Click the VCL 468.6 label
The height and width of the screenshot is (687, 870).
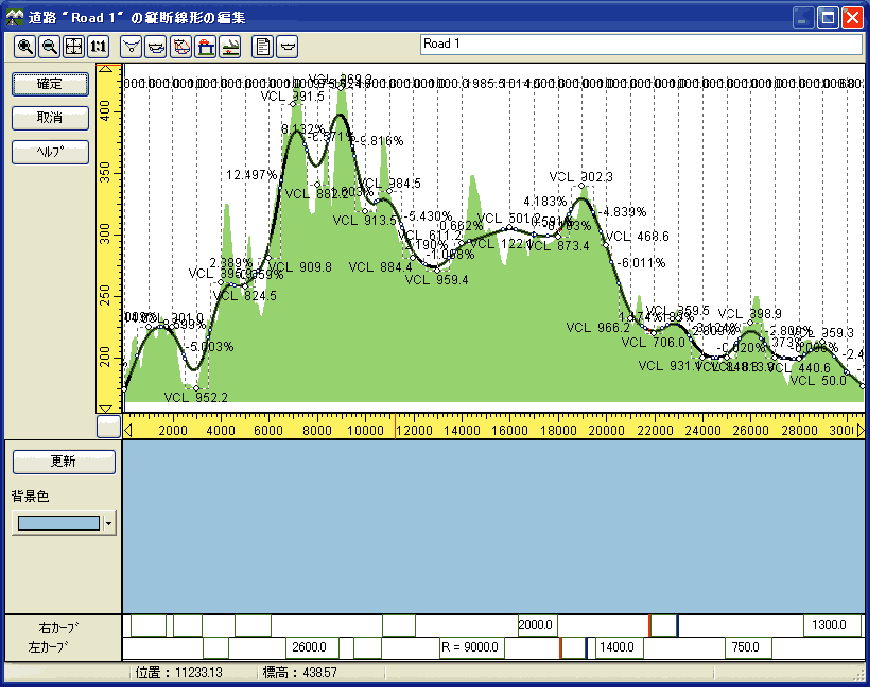(x=637, y=236)
